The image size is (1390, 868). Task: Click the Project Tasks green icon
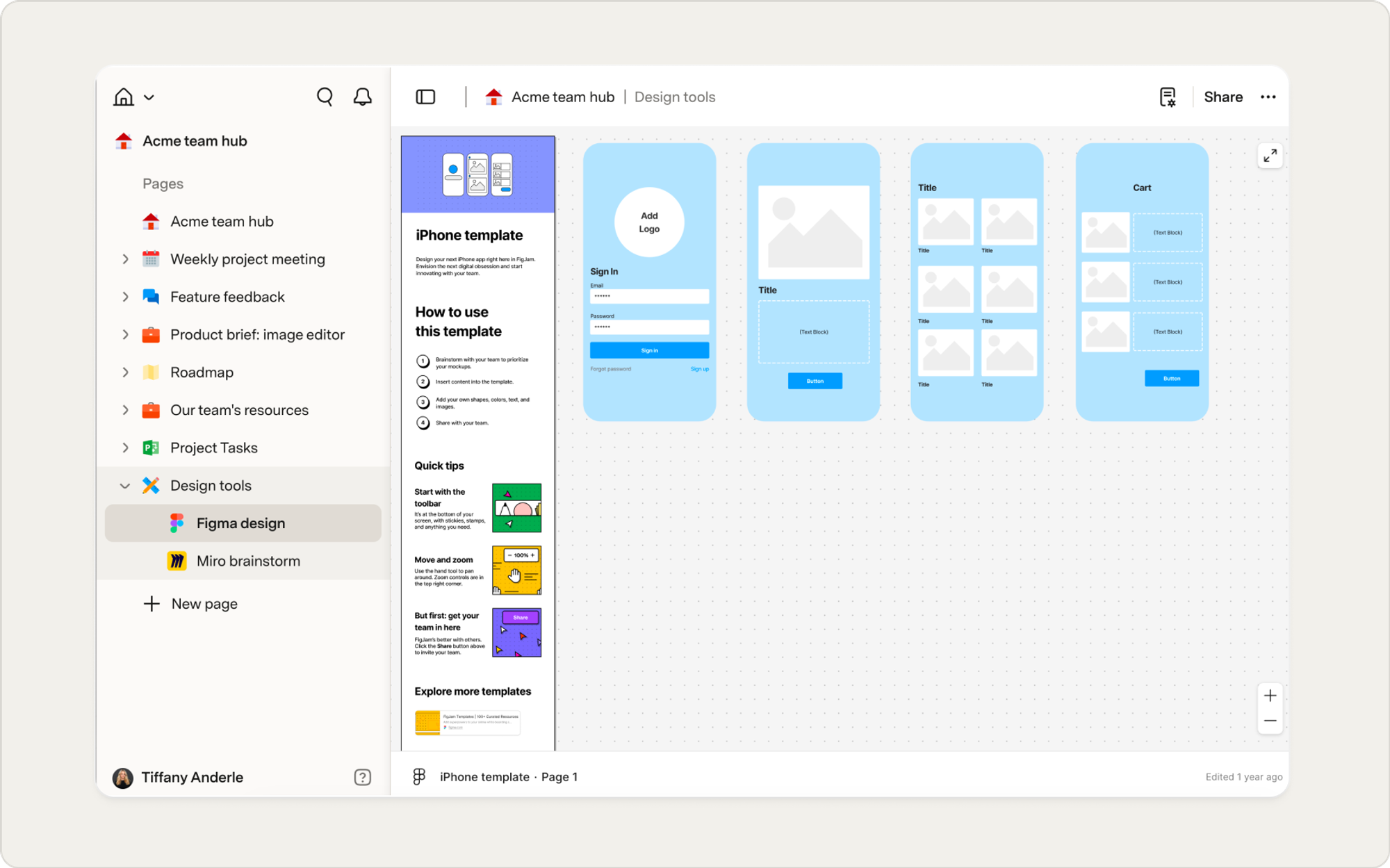pos(151,448)
